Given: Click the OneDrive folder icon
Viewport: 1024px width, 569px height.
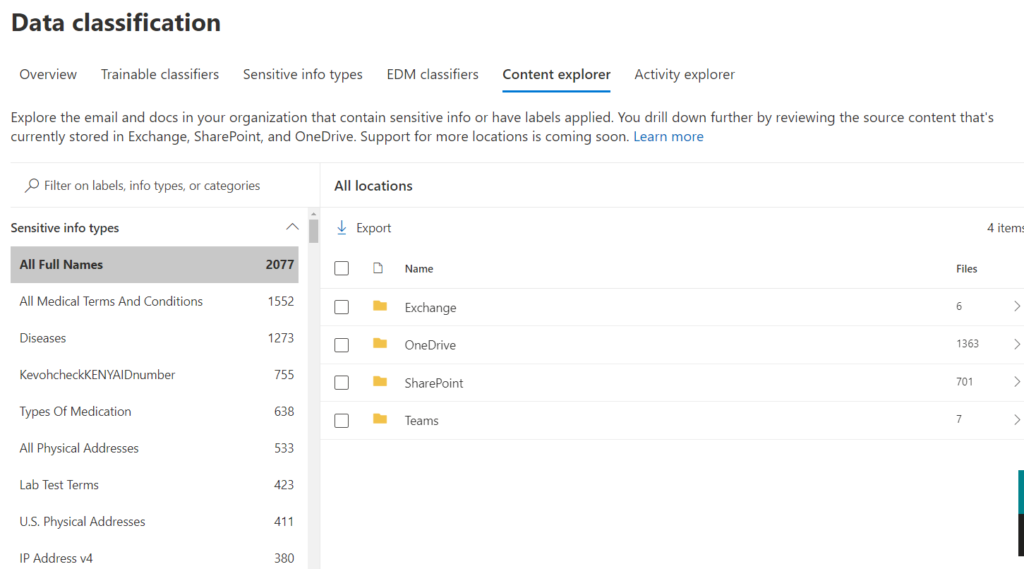Looking at the screenshot, I should click(x=380, y=344).
